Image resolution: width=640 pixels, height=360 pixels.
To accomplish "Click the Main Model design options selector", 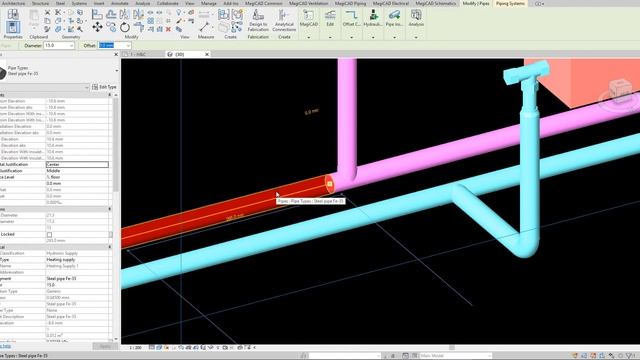I will point(455,356).
